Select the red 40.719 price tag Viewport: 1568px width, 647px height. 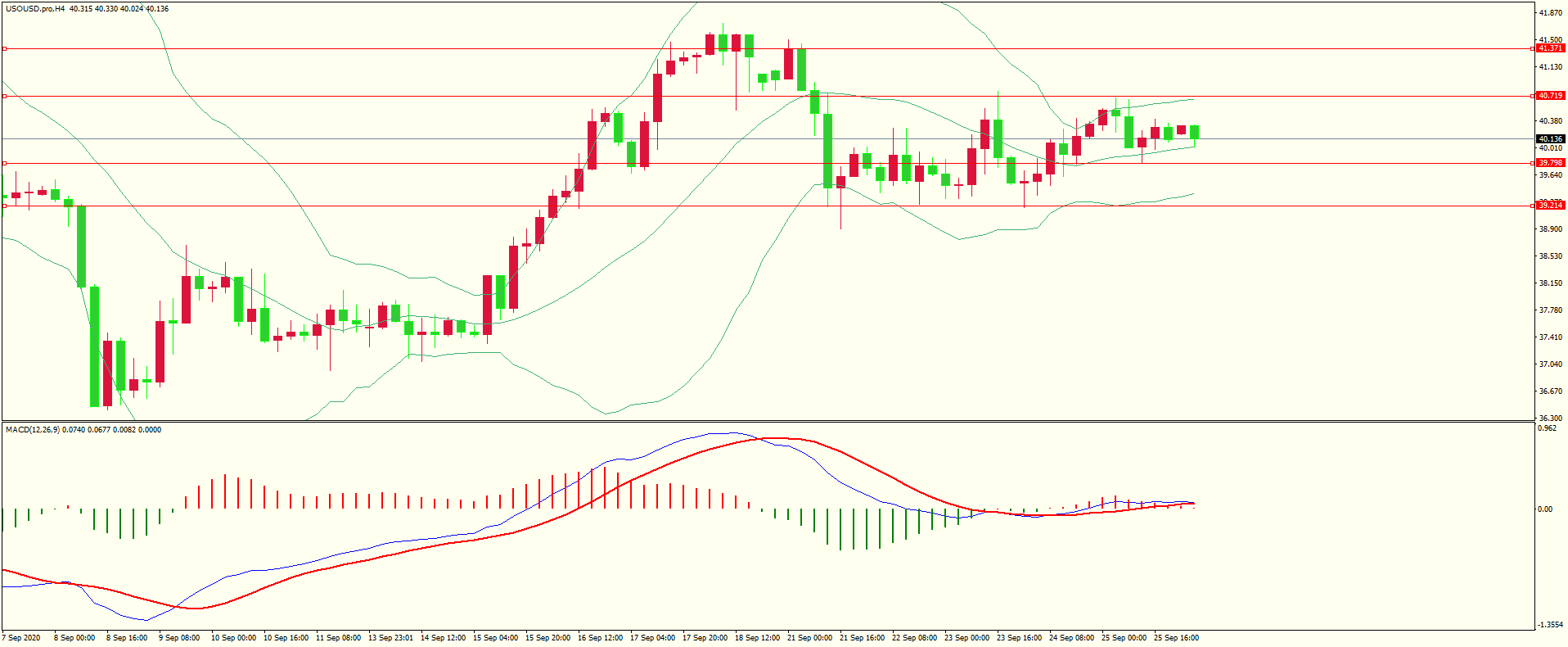(x=1550, y=96)
